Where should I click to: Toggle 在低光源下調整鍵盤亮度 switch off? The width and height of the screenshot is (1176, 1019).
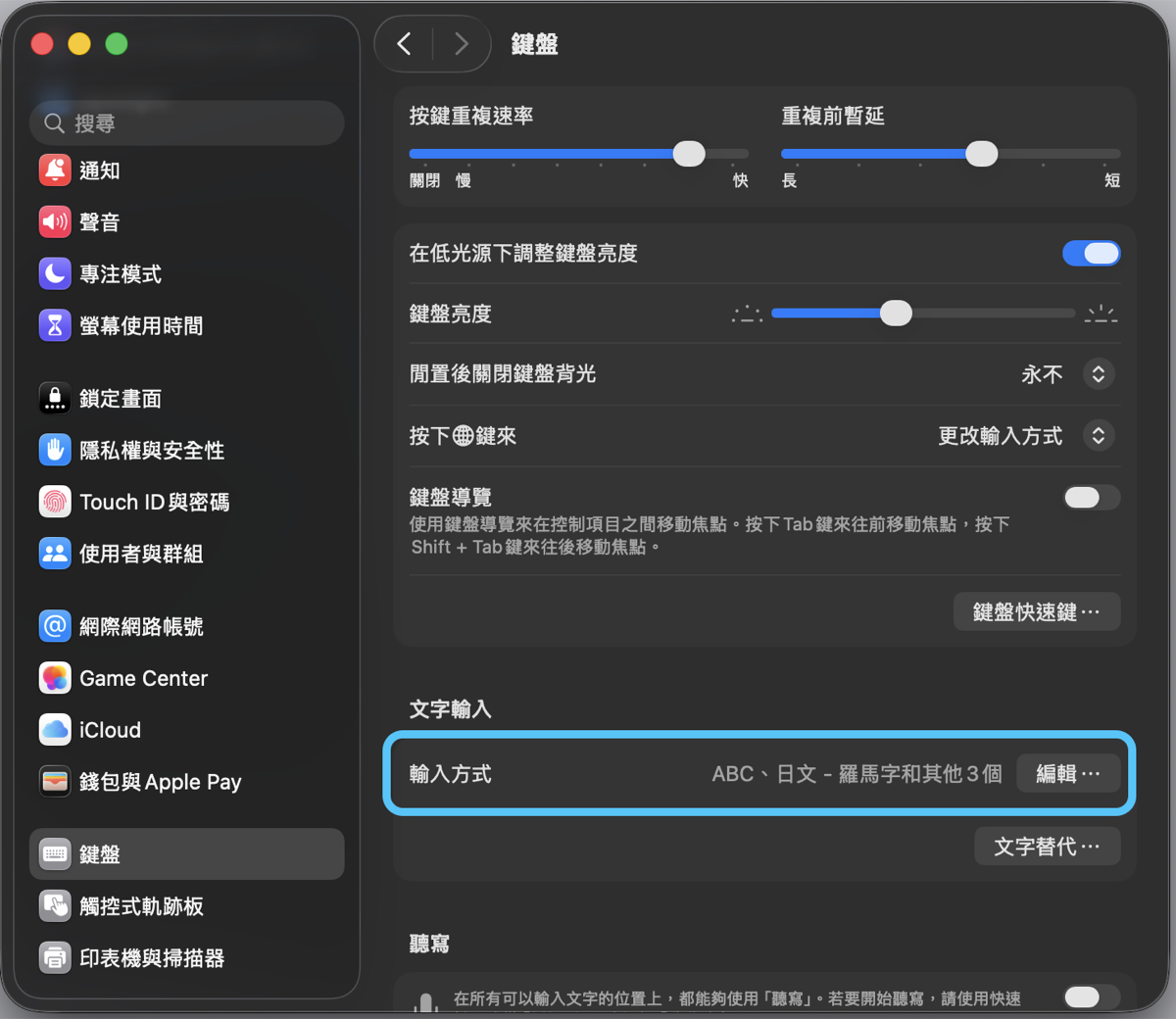[x=1091, y=254]
